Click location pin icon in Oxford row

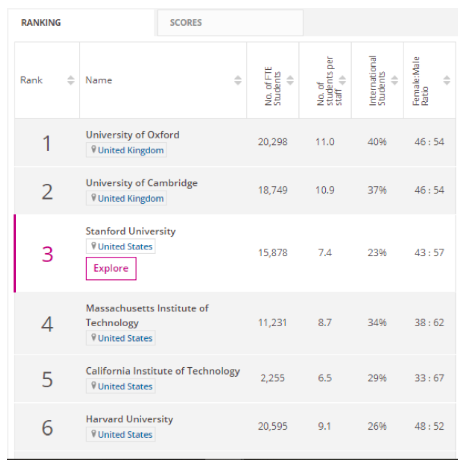pos(94,149)
